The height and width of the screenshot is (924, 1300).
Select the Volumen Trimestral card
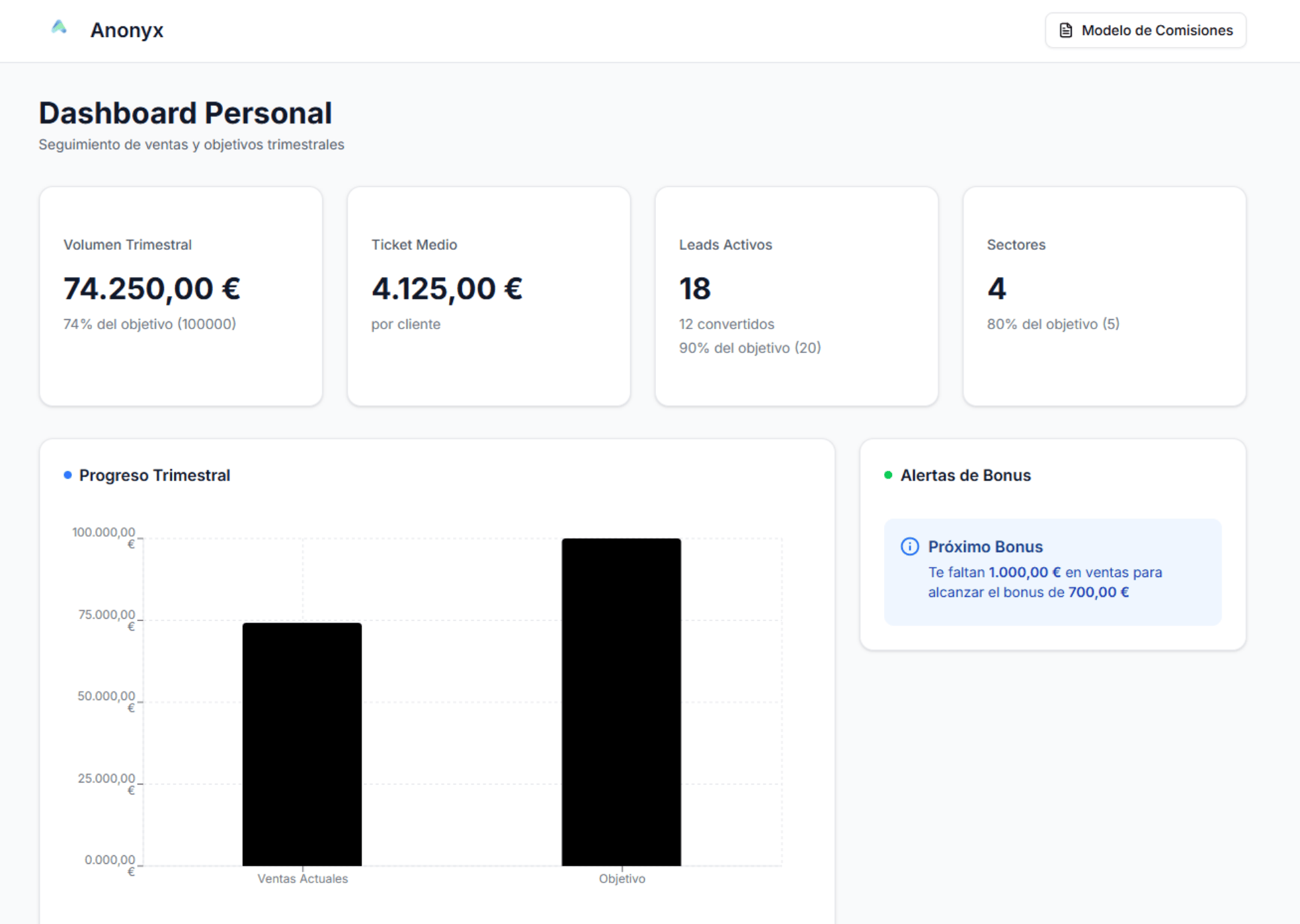[181, 296]
